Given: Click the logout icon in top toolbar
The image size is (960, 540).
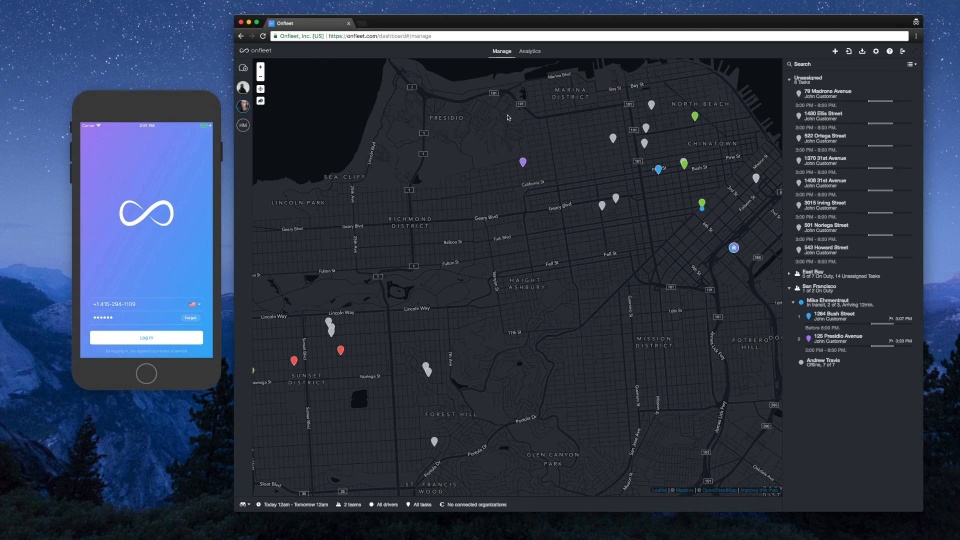Looking at the screenshot, I should point(903,51).
